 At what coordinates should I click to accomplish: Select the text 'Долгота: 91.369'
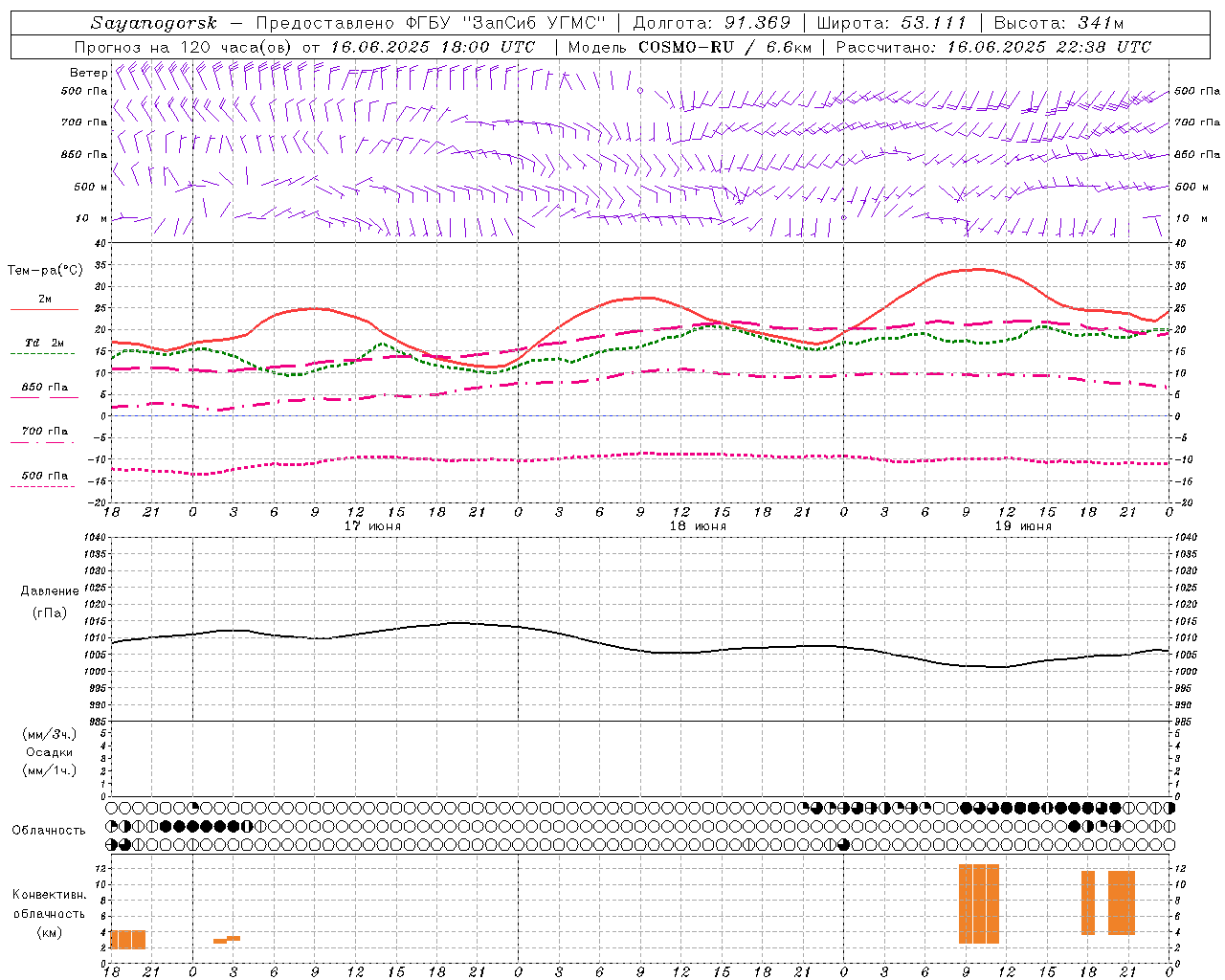[x=712, y=23]
